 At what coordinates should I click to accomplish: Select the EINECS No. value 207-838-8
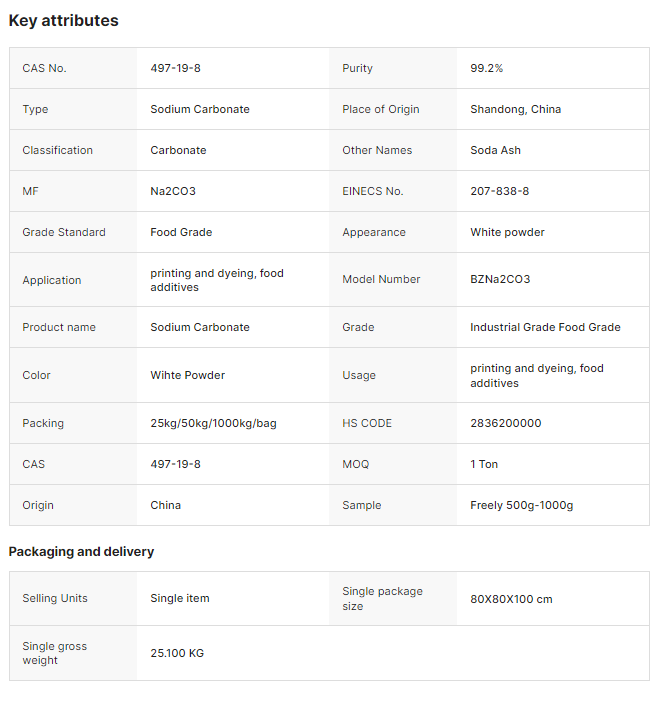(499, 191)
